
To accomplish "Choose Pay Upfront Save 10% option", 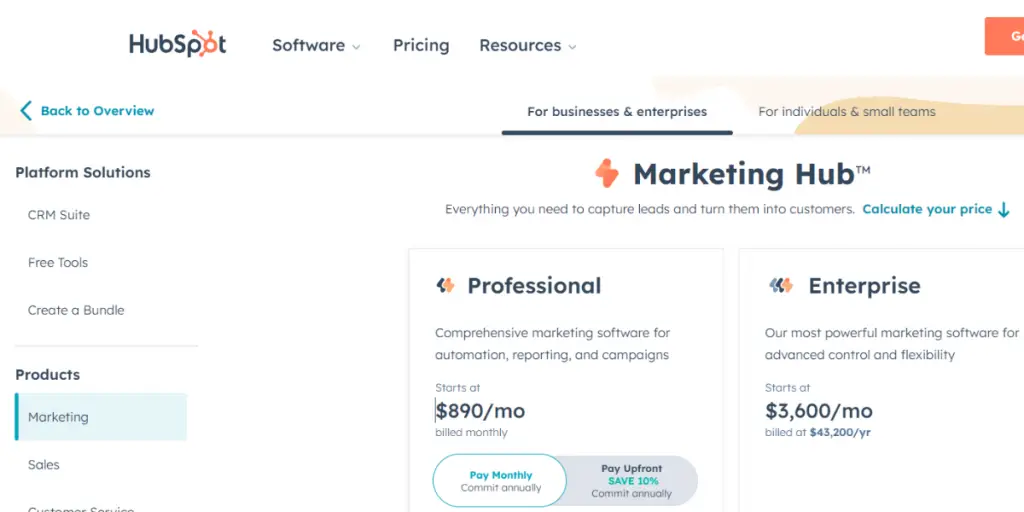I will point(632,481).
